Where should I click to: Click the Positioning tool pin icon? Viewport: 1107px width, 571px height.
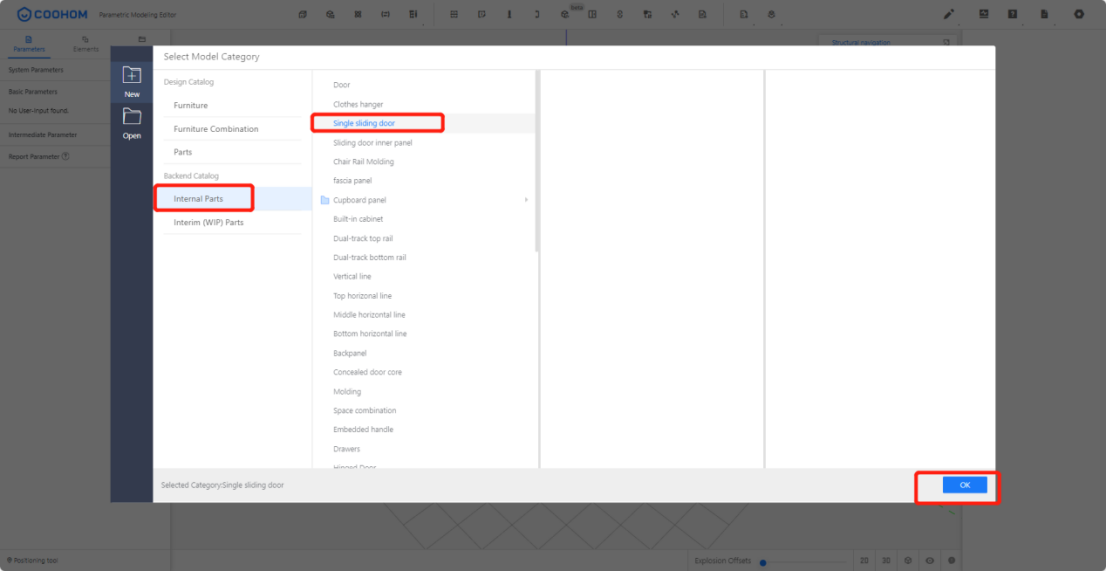click(9, 560)
